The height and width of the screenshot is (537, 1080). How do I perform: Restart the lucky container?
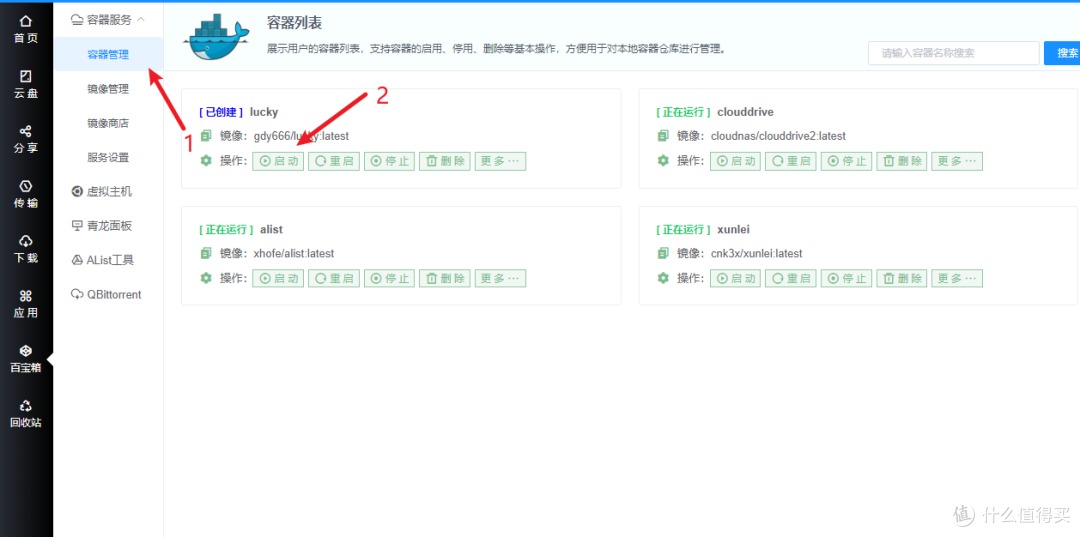tap(334, 161)
